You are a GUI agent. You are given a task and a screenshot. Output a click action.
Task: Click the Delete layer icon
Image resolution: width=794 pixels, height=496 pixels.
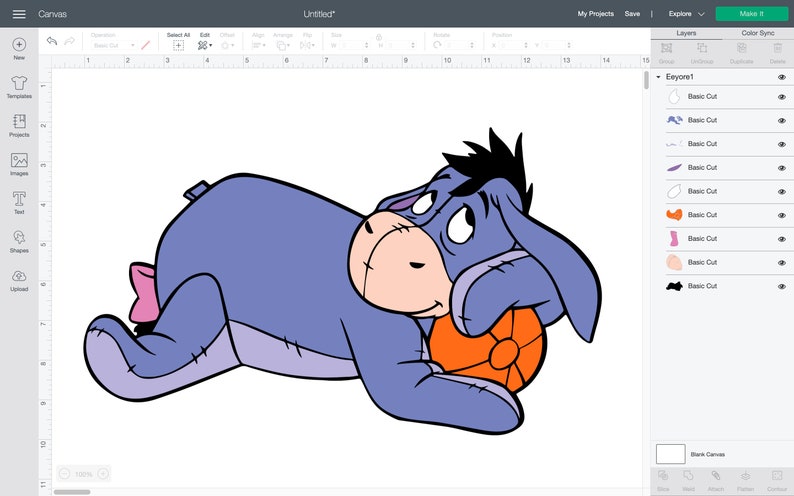778,48
